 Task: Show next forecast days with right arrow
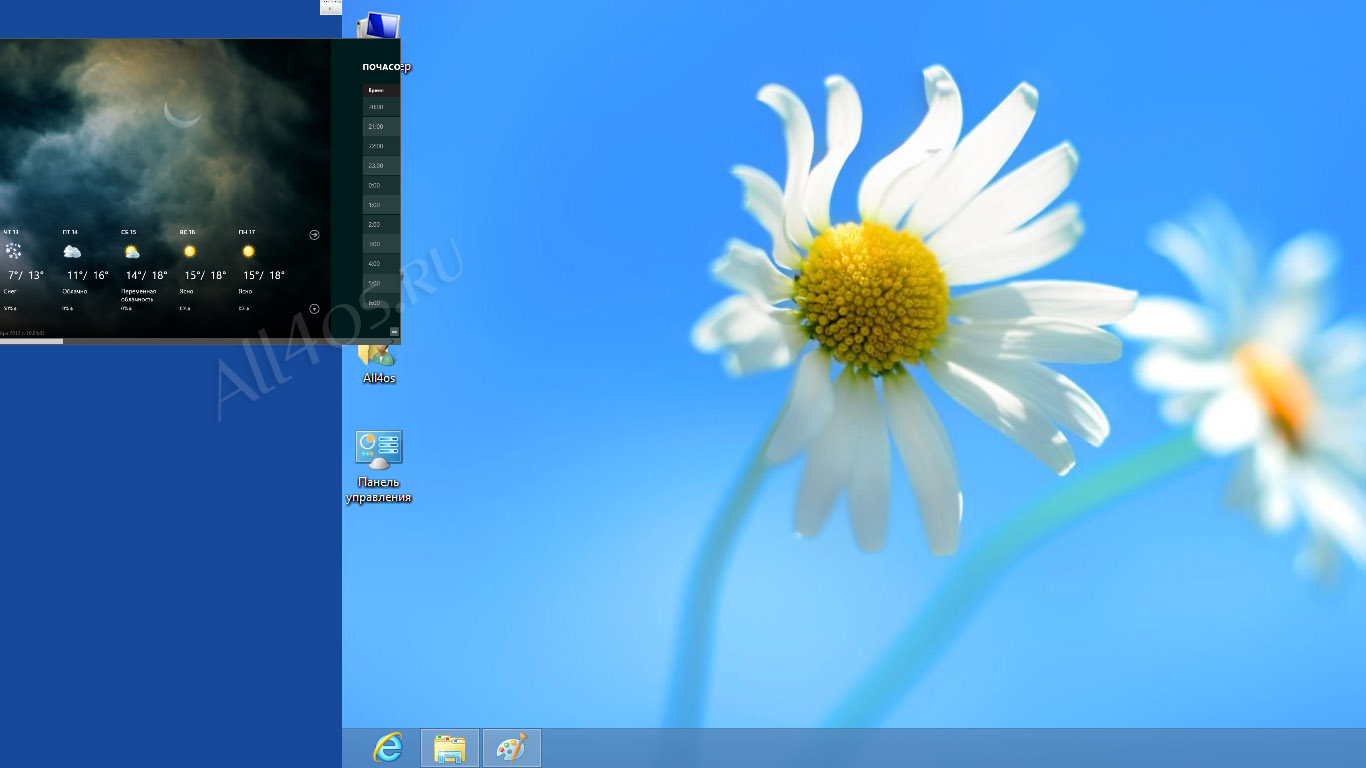(x=314, y=234)
